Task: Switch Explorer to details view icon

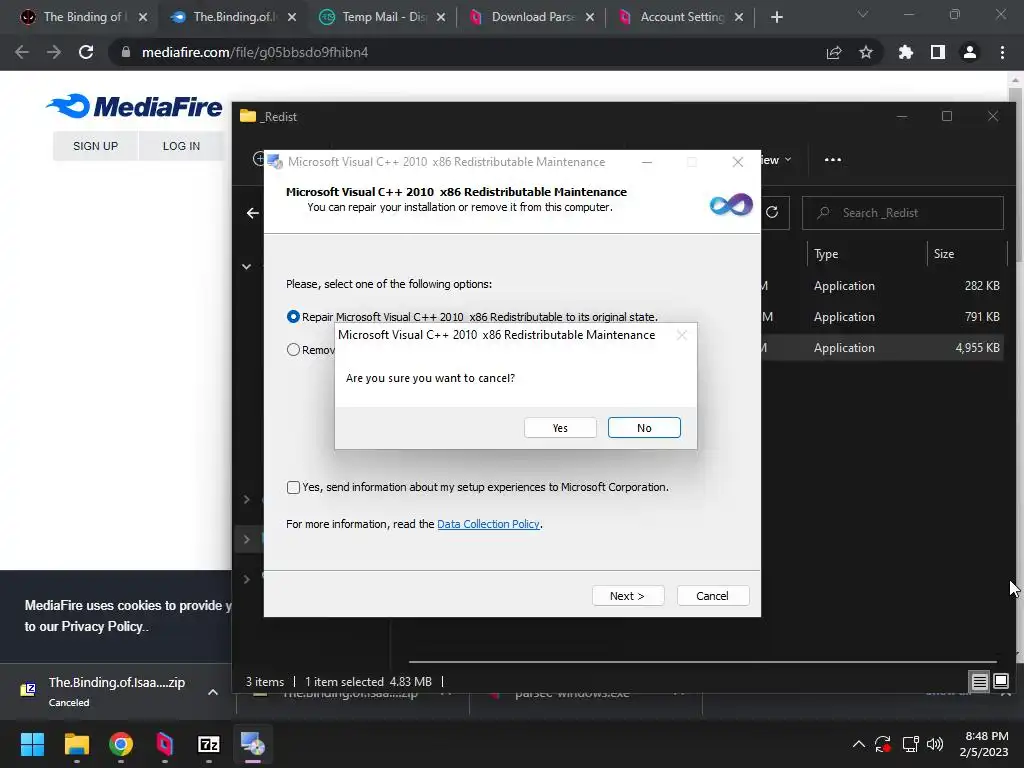Action: [980, 682]
